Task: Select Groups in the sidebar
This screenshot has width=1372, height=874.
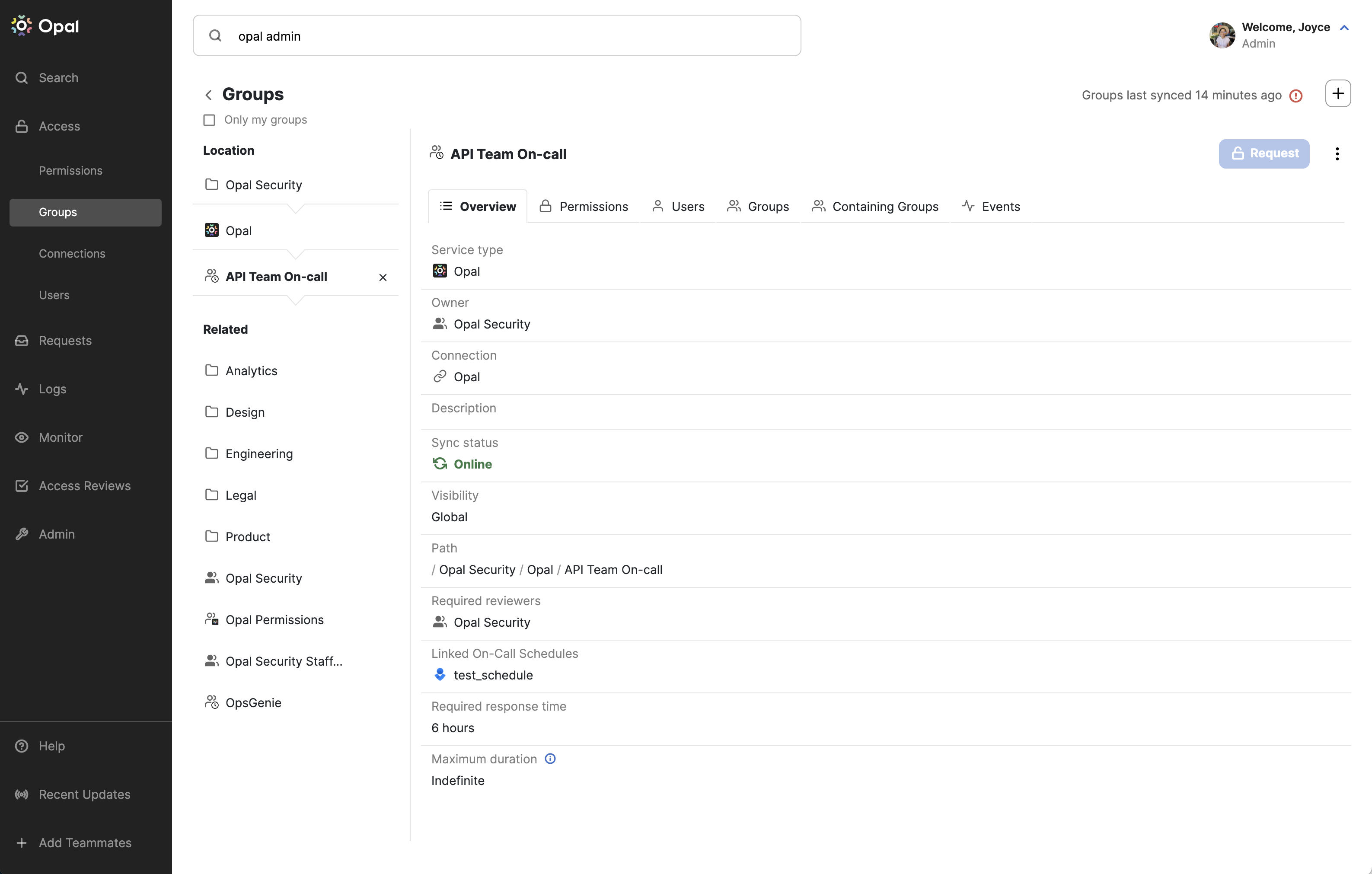Action: [86, 212]
